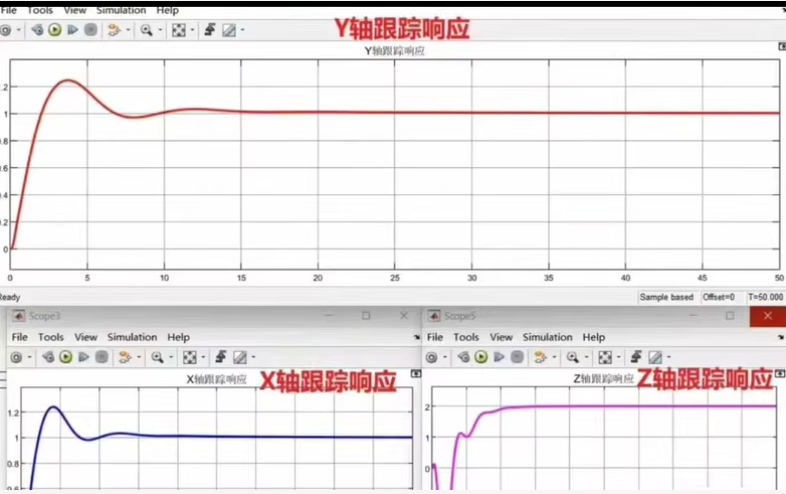Run simulation from Scope5 toolbar
Screen dimensions: 786x494
point(481,357)
